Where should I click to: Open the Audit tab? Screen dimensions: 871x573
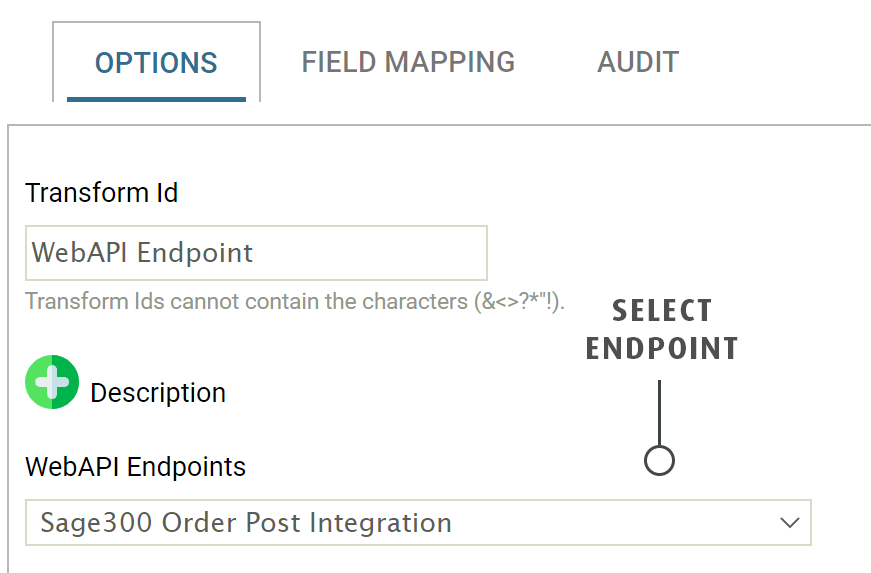click(638, 62)
